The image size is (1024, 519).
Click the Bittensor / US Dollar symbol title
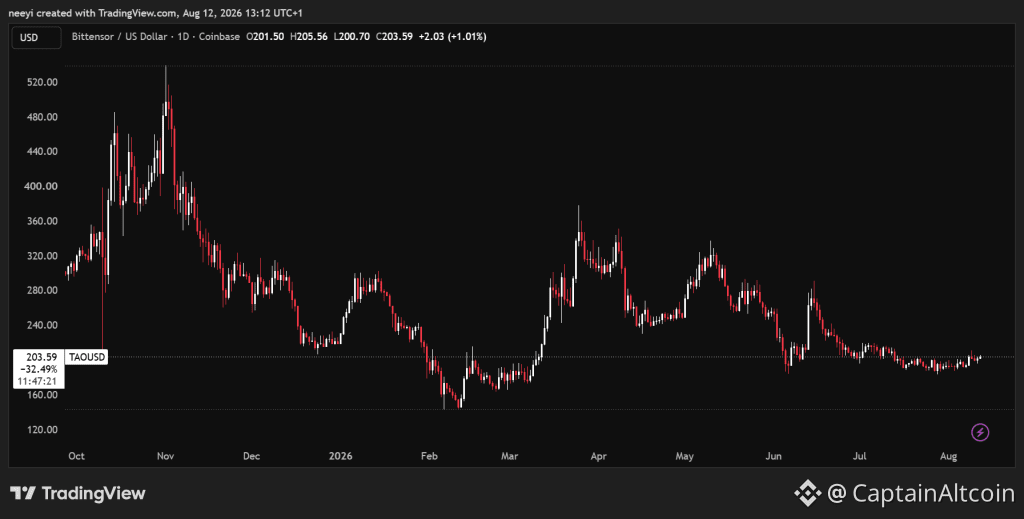point(119,37)
